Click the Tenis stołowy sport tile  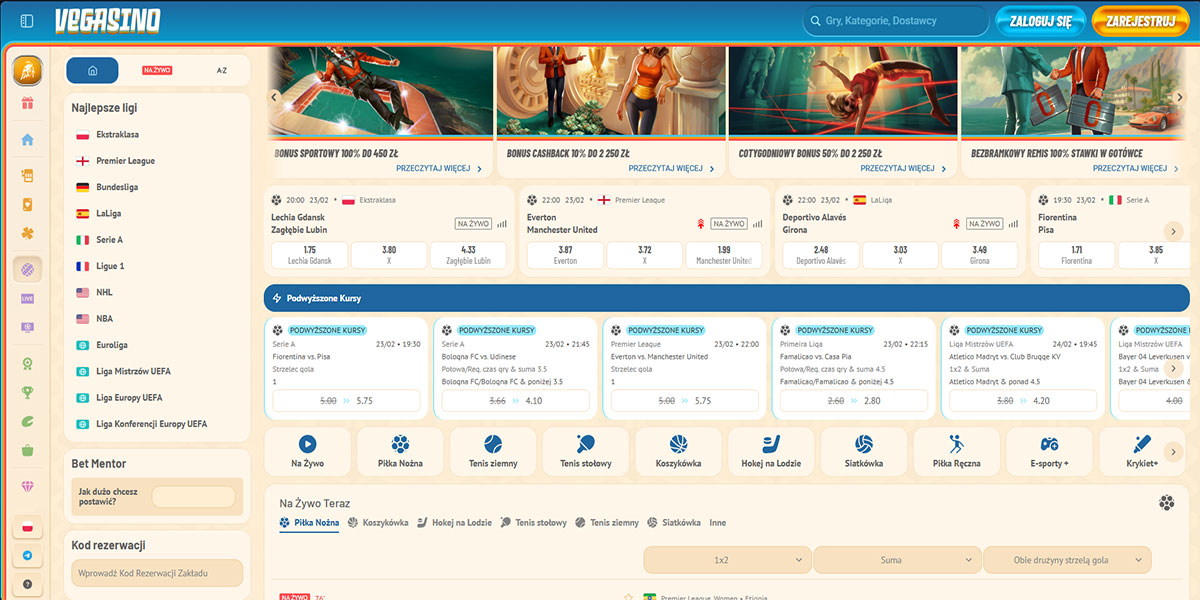(x=586, y=452)
